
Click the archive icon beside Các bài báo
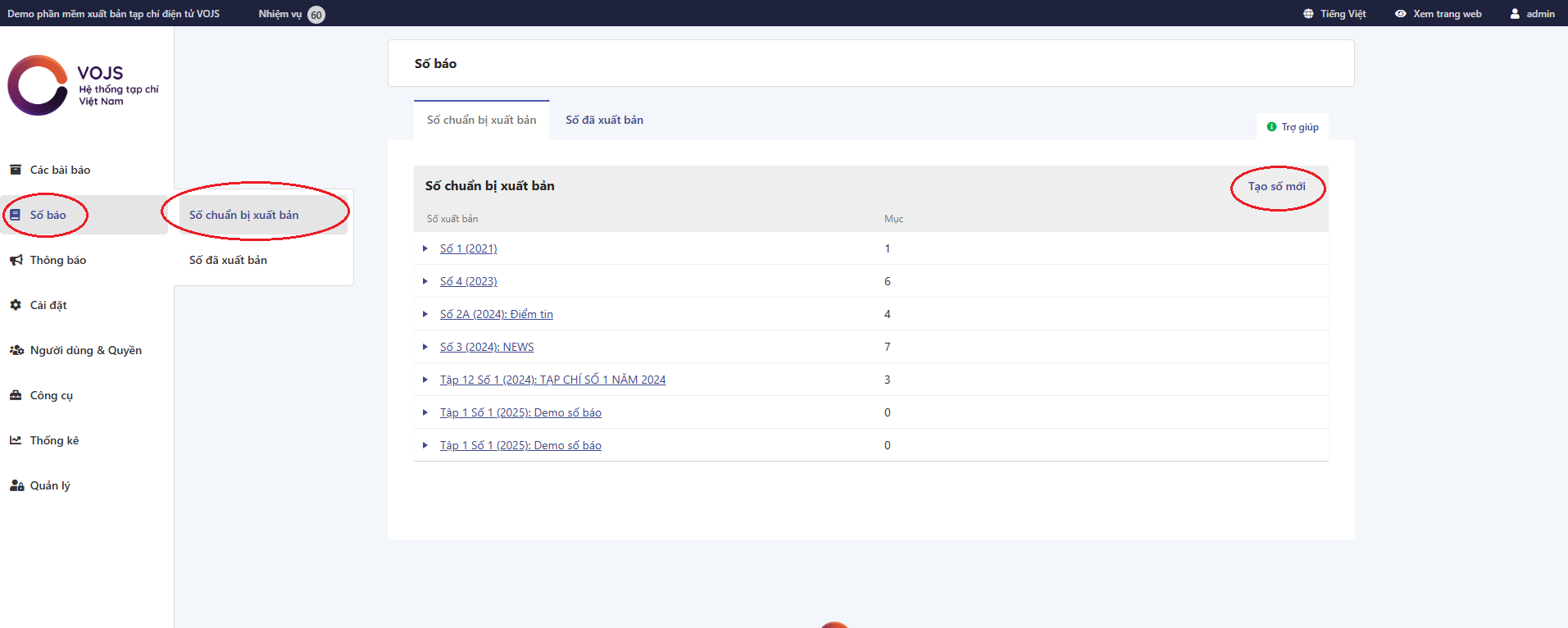pos(16,170)
